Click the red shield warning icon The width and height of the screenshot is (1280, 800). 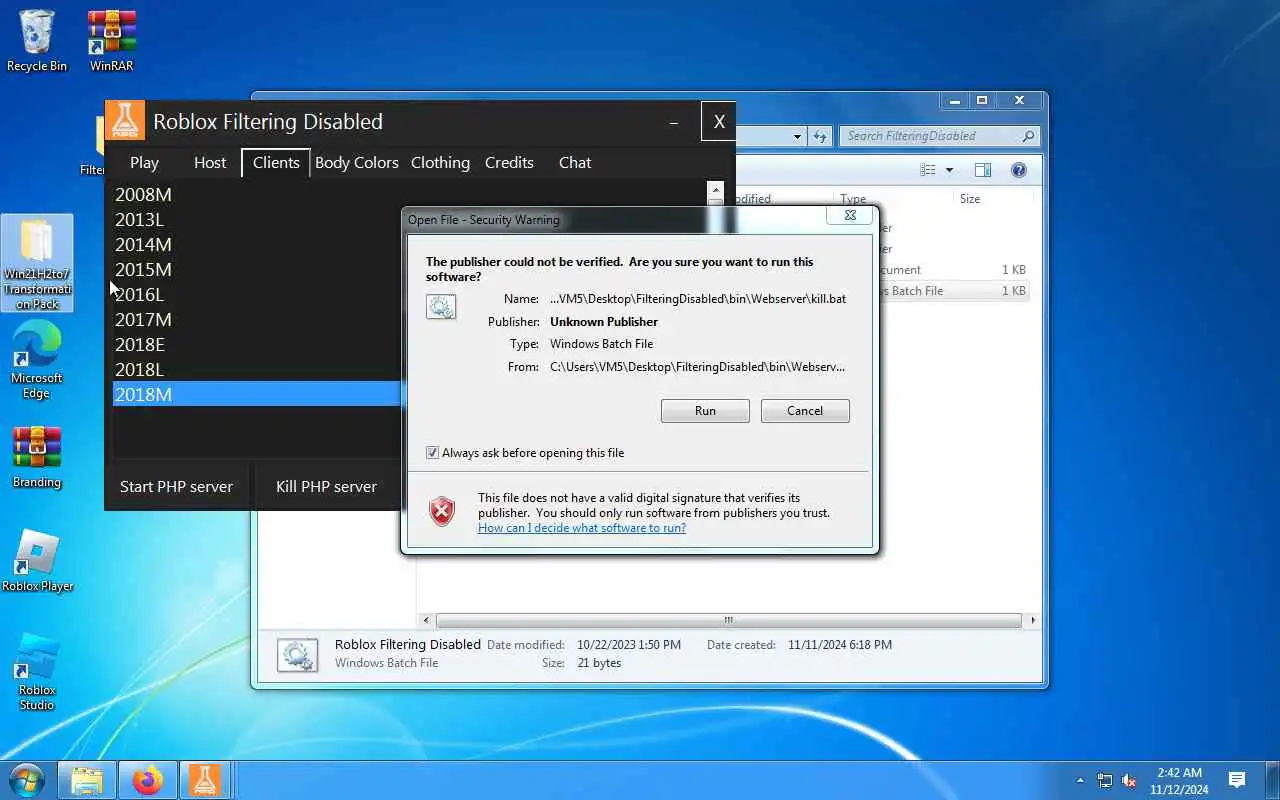click(x=441, y=511)
